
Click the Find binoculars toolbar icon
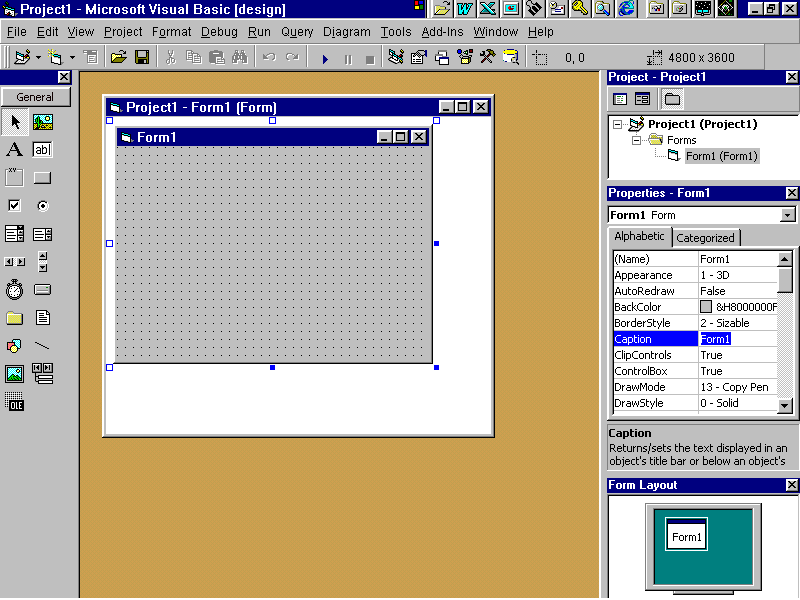point(239,57)
